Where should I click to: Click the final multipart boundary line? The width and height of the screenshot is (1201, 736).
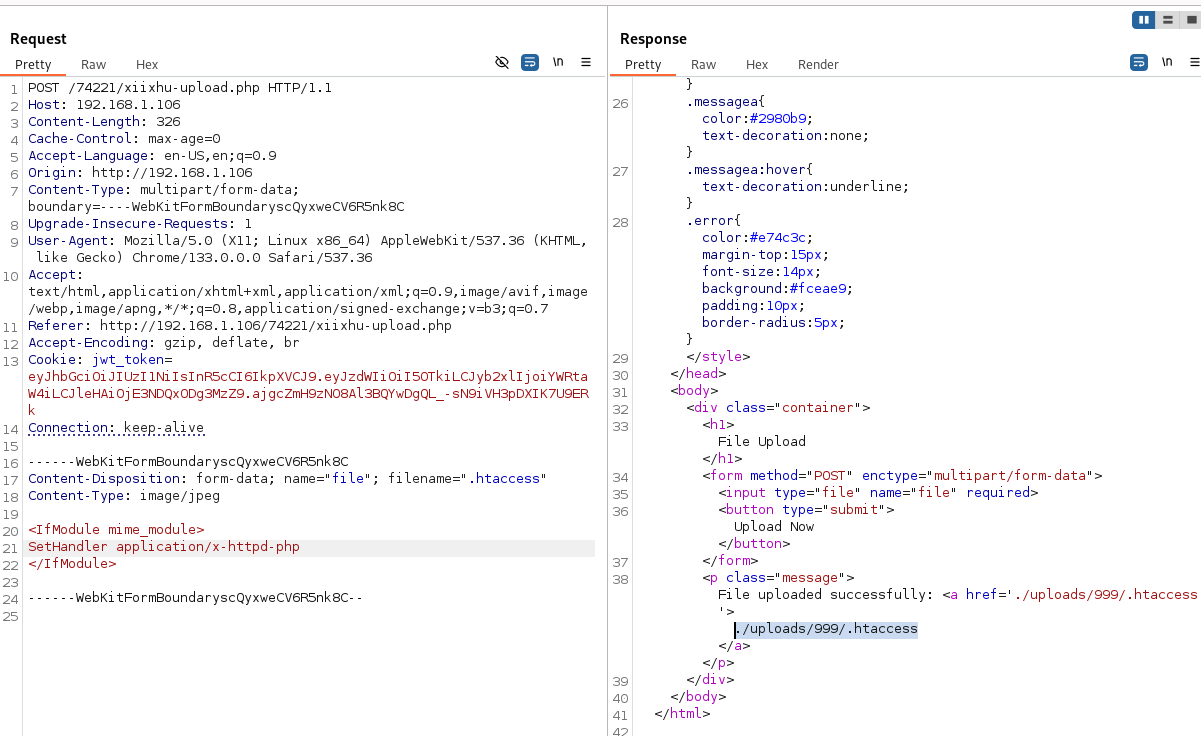tap(196, 598)
